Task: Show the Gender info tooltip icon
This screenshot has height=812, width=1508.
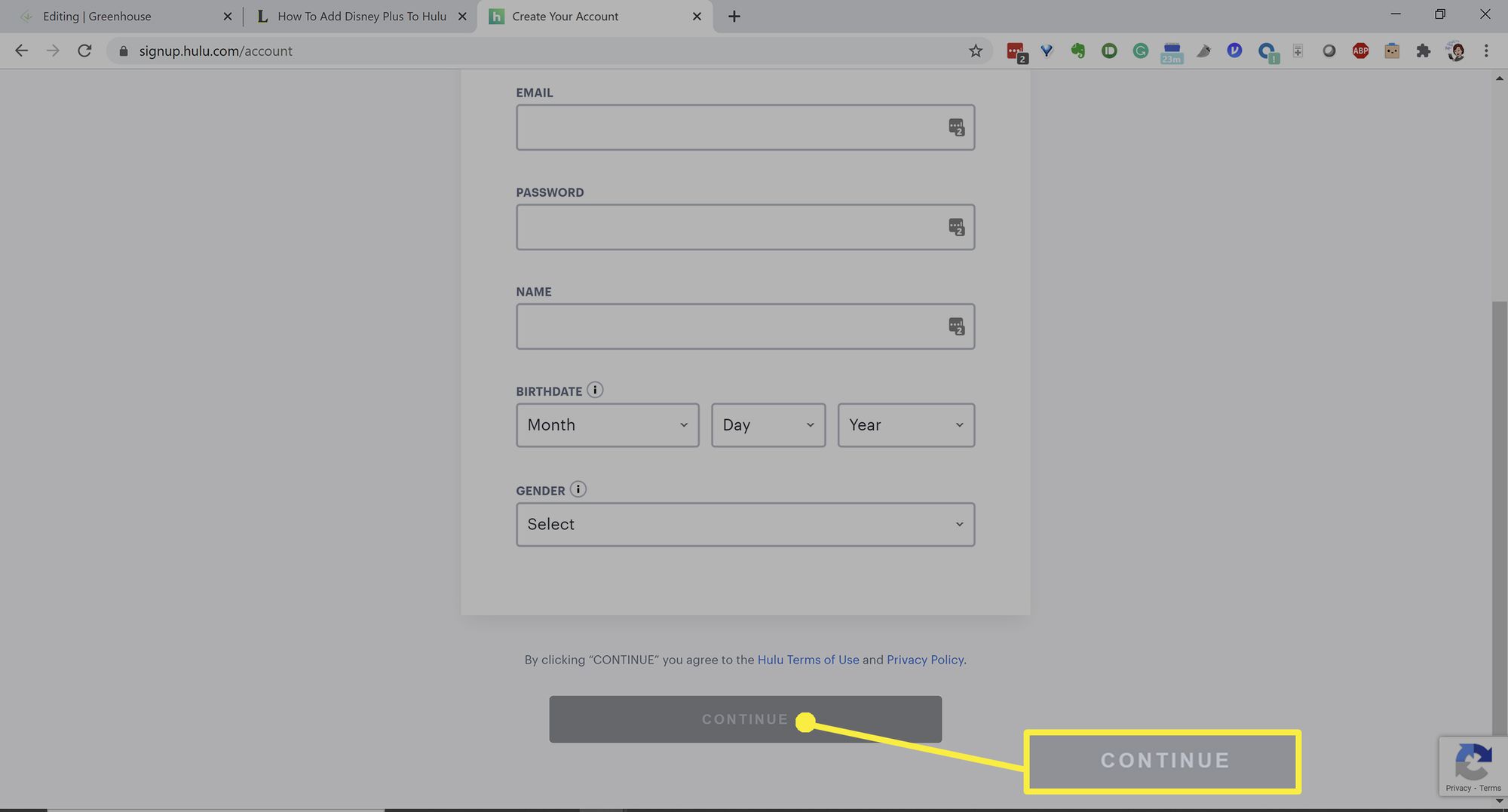Action: click(578, 489)
